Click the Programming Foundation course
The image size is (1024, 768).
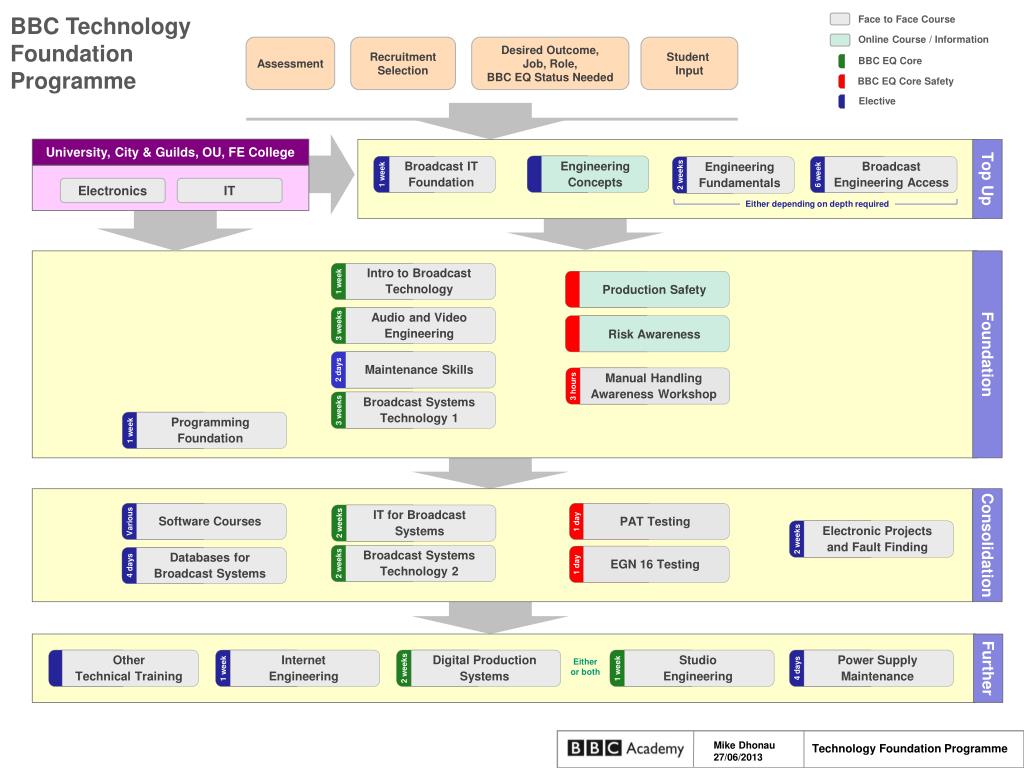pyautogui.click(x=204, y=430)
